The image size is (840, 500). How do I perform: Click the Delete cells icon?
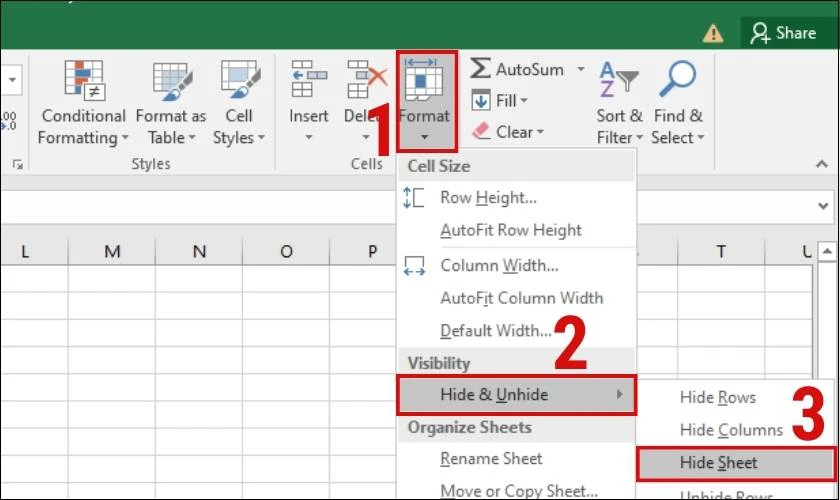[366, 79]
